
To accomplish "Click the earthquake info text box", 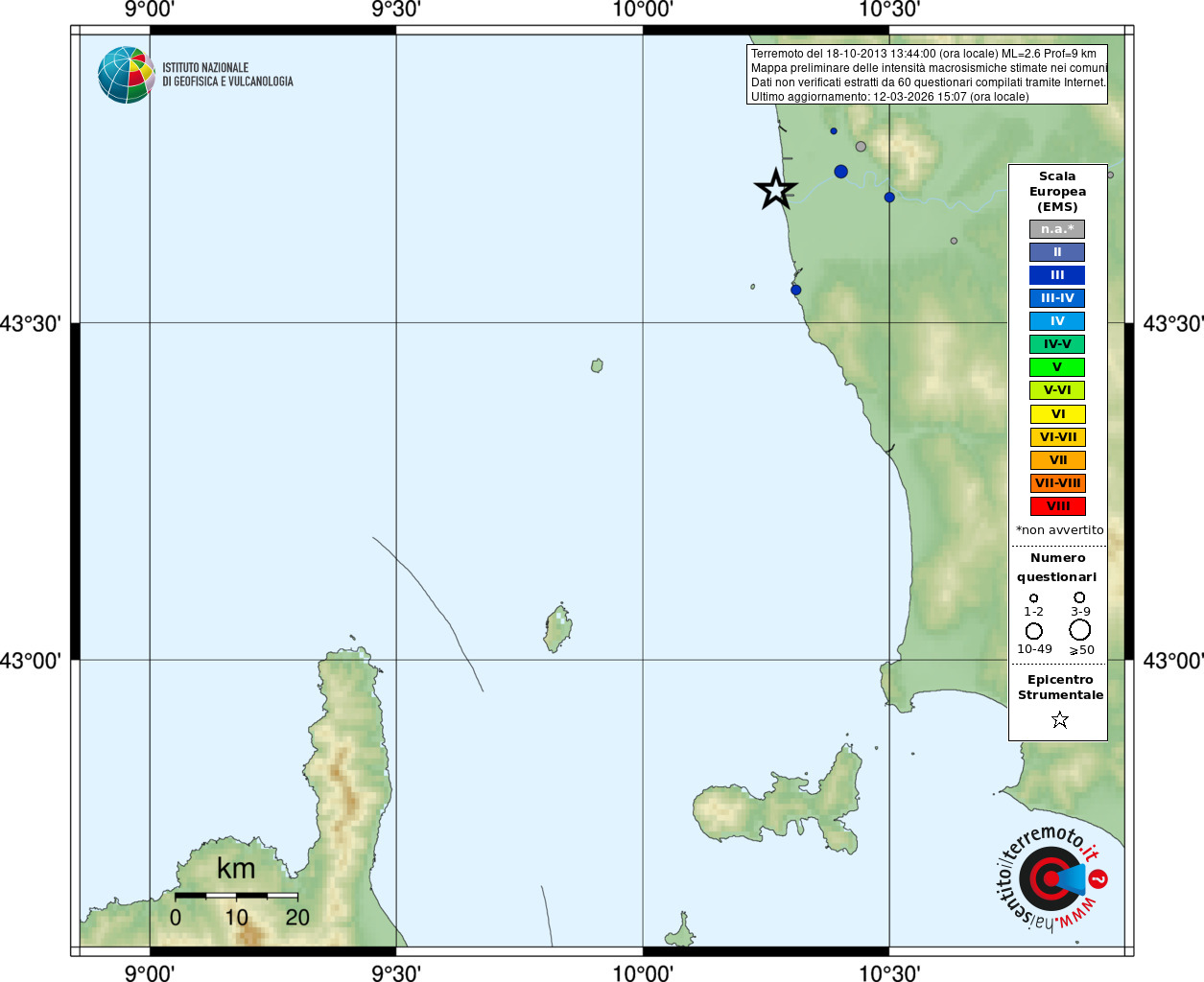I will [927, 75].
